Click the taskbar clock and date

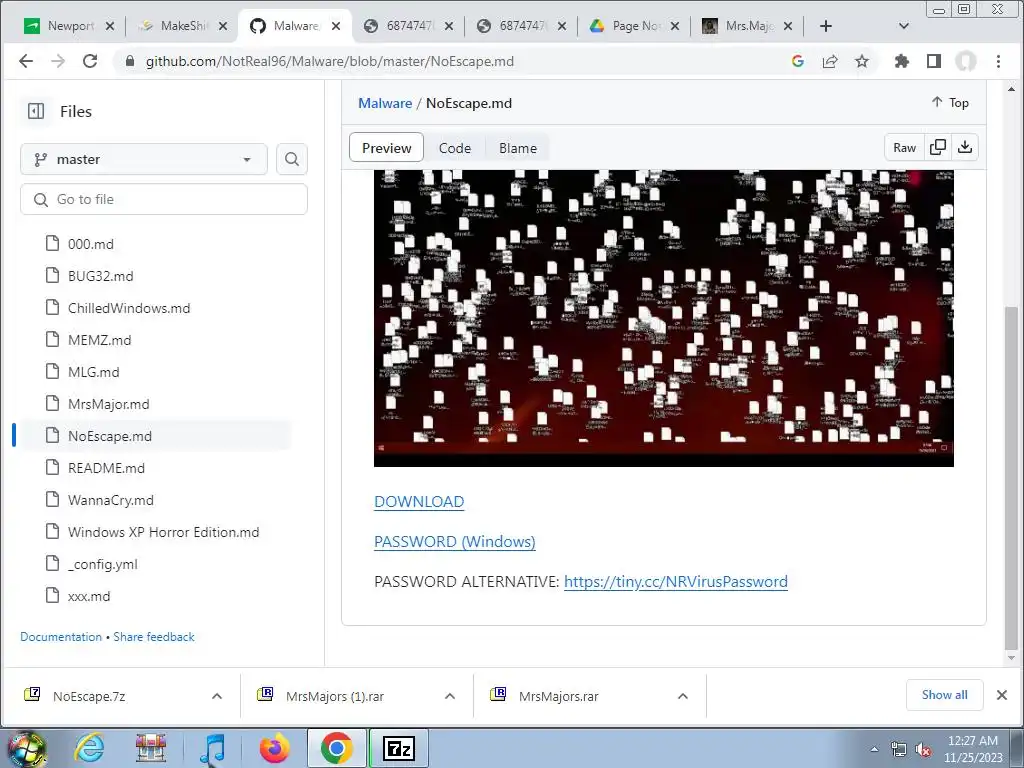(973, 749)
